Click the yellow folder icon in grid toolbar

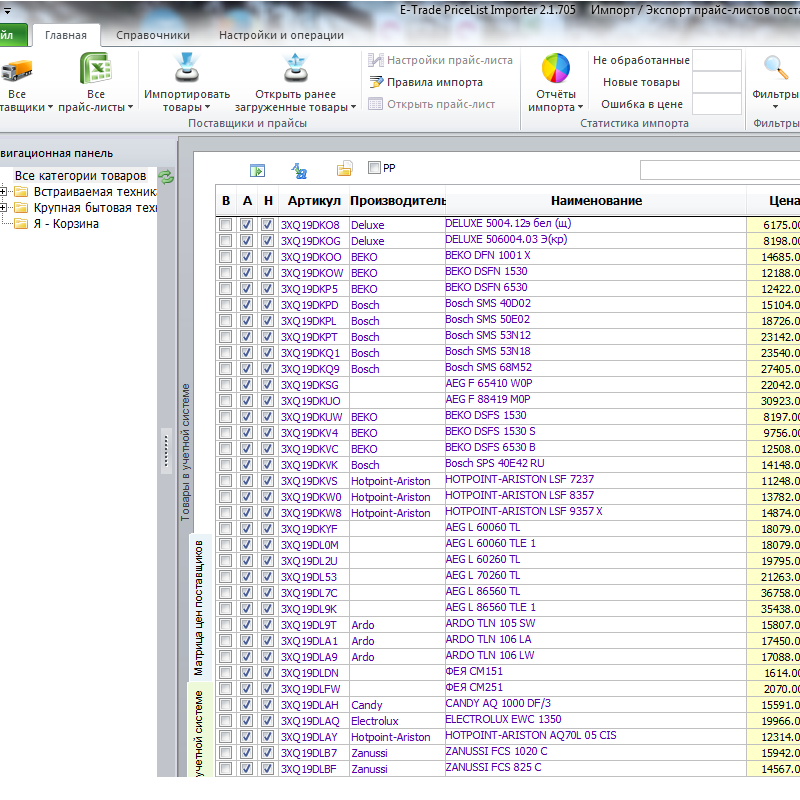[344, 169]
